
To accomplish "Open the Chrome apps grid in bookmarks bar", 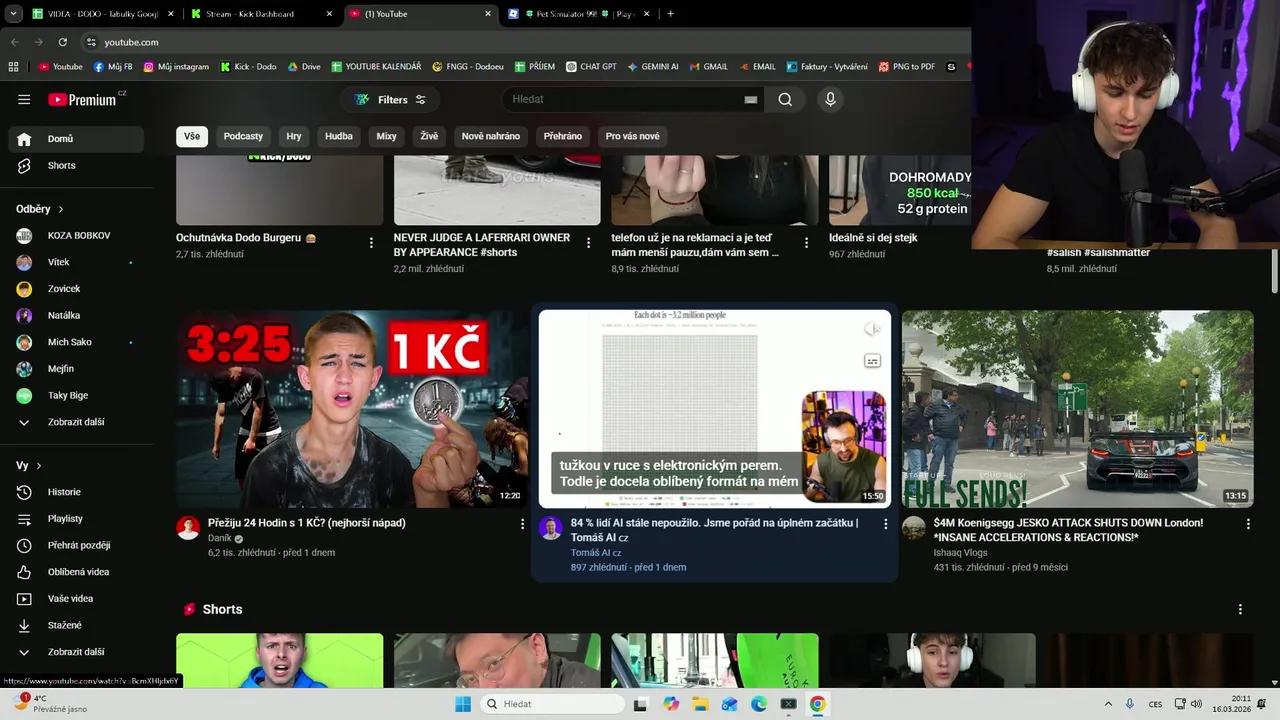I will [x=13, y=67].
